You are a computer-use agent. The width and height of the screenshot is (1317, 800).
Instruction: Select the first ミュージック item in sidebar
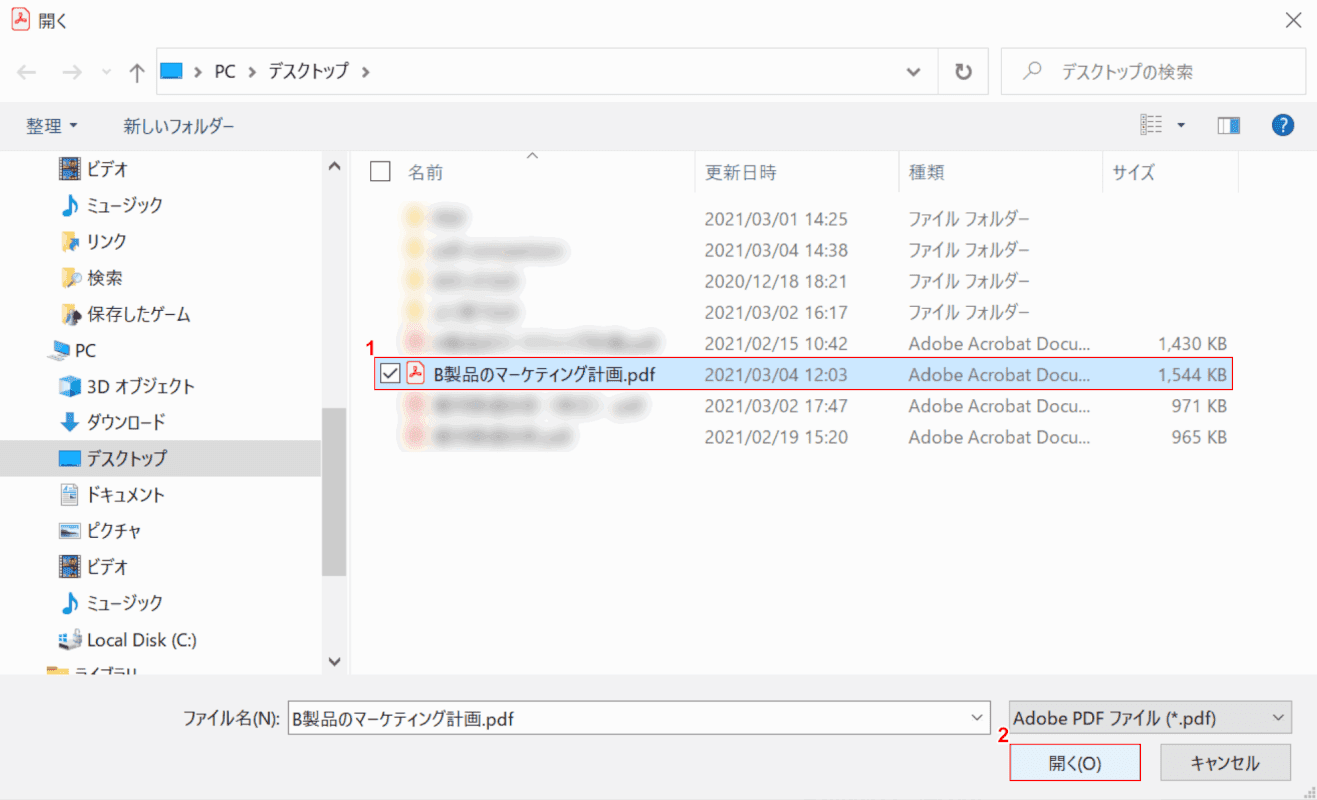(112, 205)
